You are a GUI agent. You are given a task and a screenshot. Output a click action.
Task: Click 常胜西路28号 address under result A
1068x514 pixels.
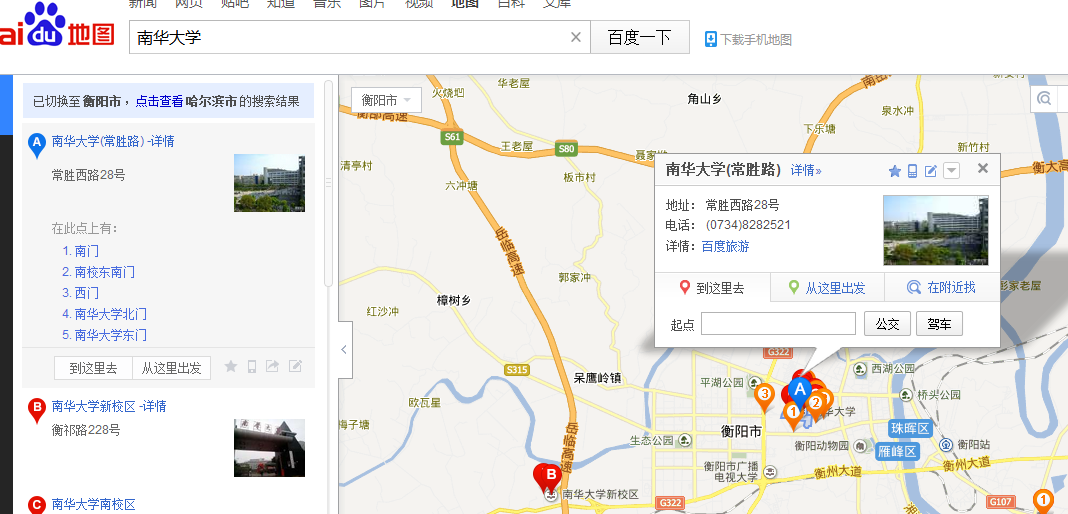coord(89,176)
